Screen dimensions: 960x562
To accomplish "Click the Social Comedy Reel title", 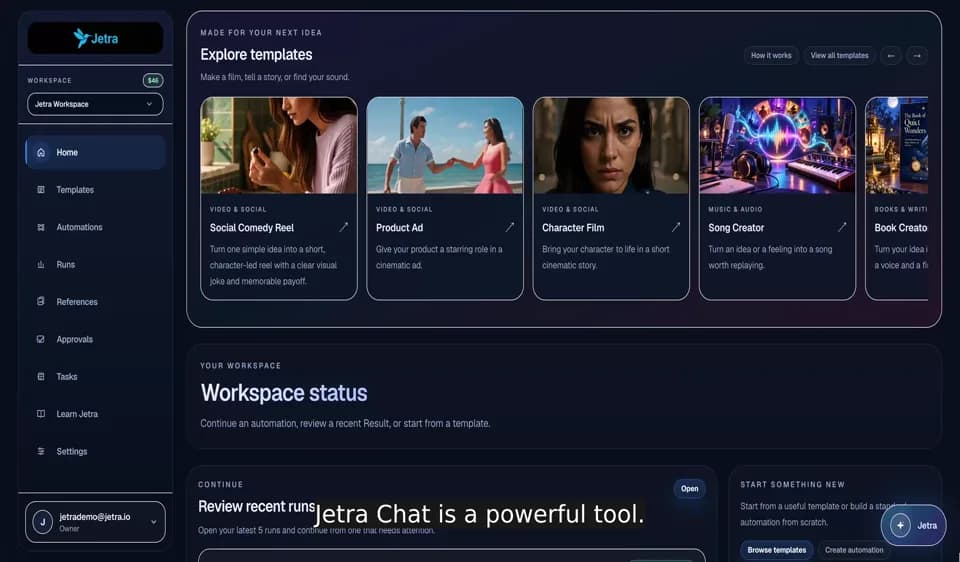I will (252, 228).
